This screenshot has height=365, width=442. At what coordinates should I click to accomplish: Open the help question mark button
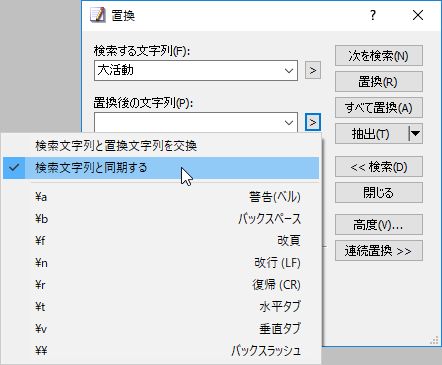[373, 15]
